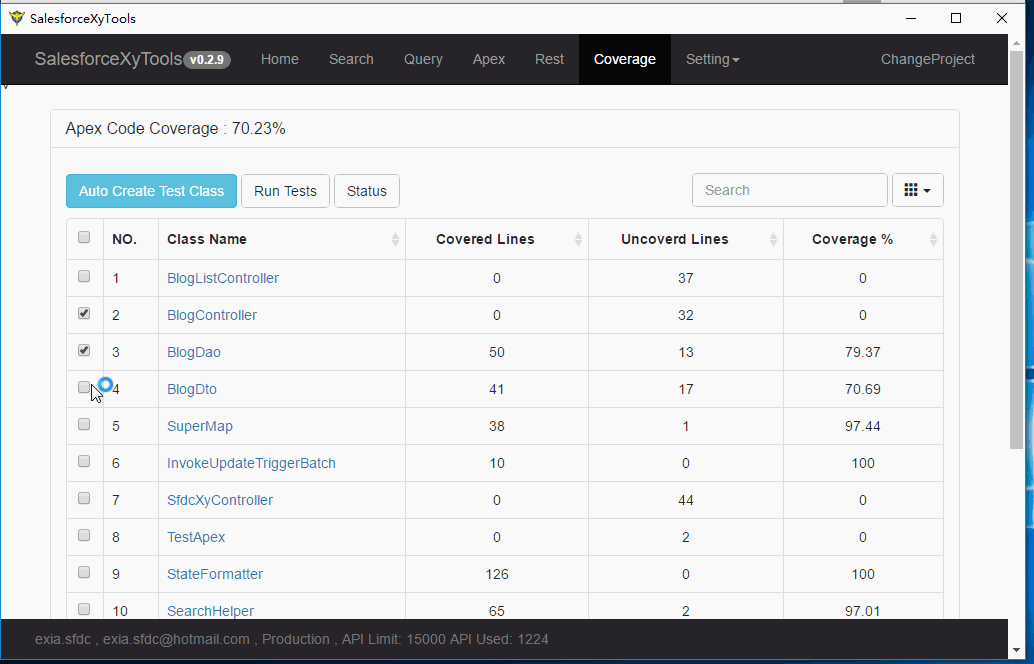
Task: Click the footer API Limit status text
Action: [x=392, y=639]
